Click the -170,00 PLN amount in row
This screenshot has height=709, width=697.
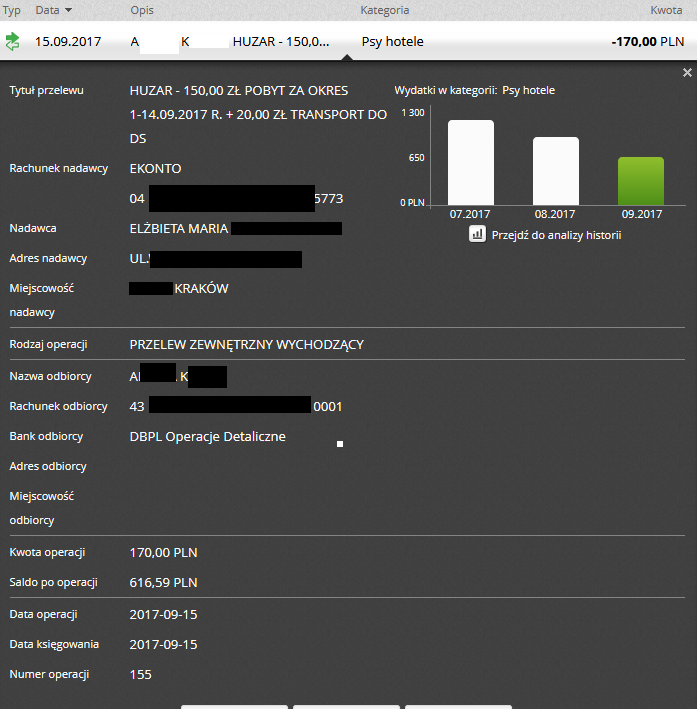point(647,42)
